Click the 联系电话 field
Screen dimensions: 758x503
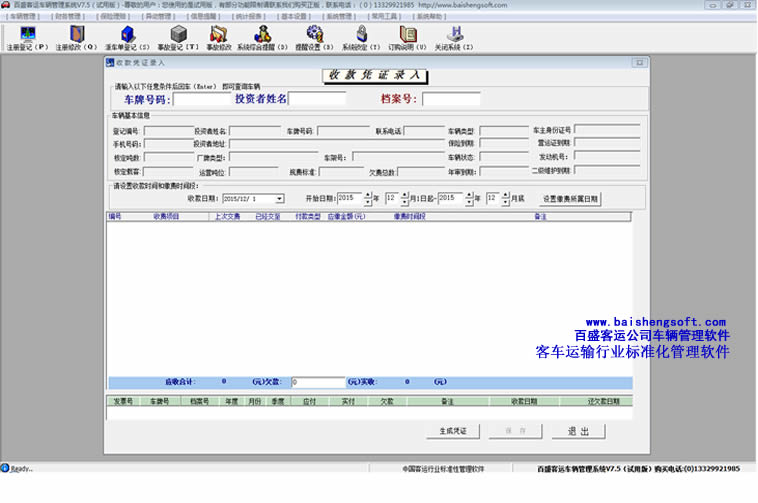[424, 131]
